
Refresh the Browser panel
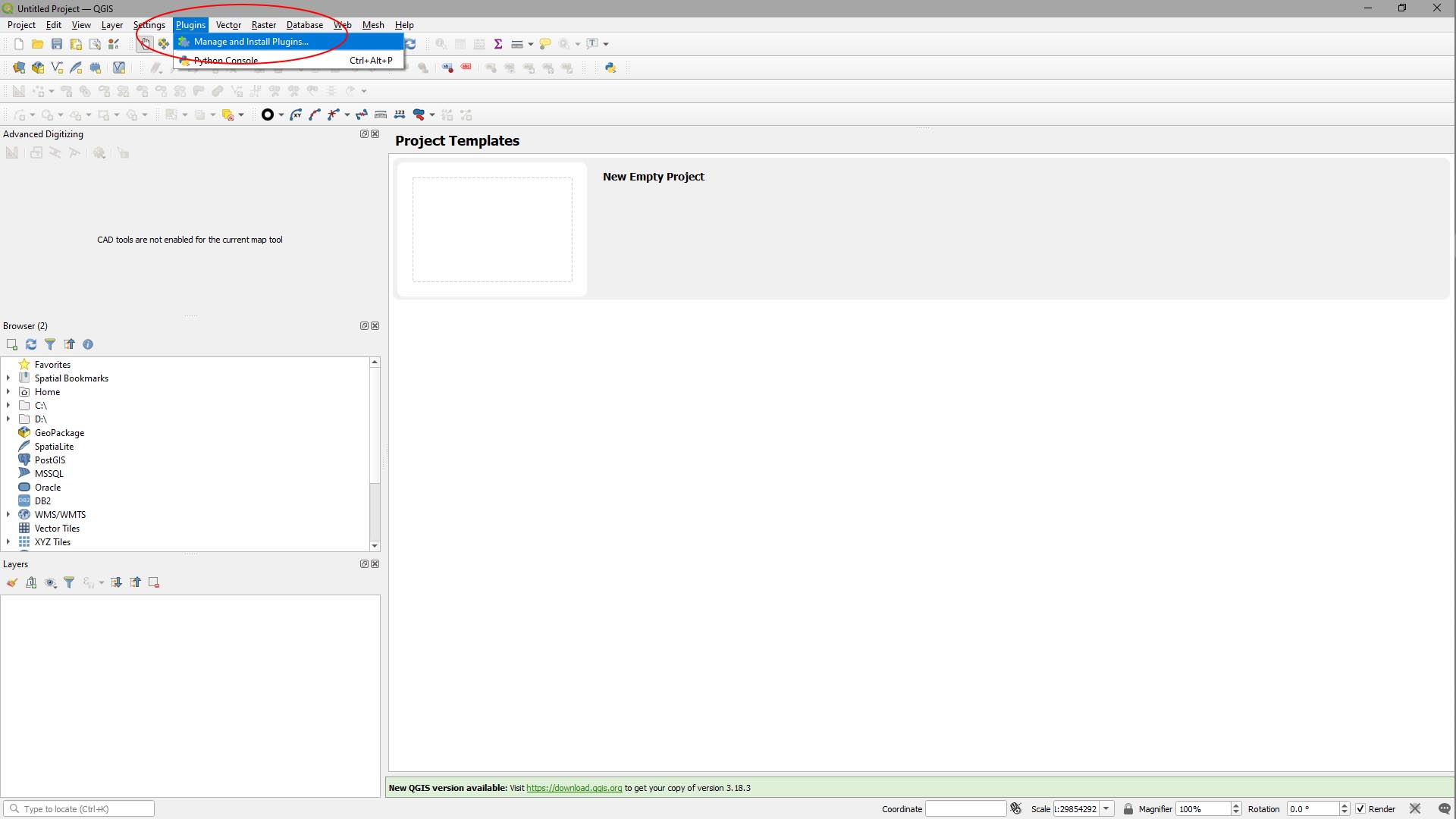tap(31, 344)
